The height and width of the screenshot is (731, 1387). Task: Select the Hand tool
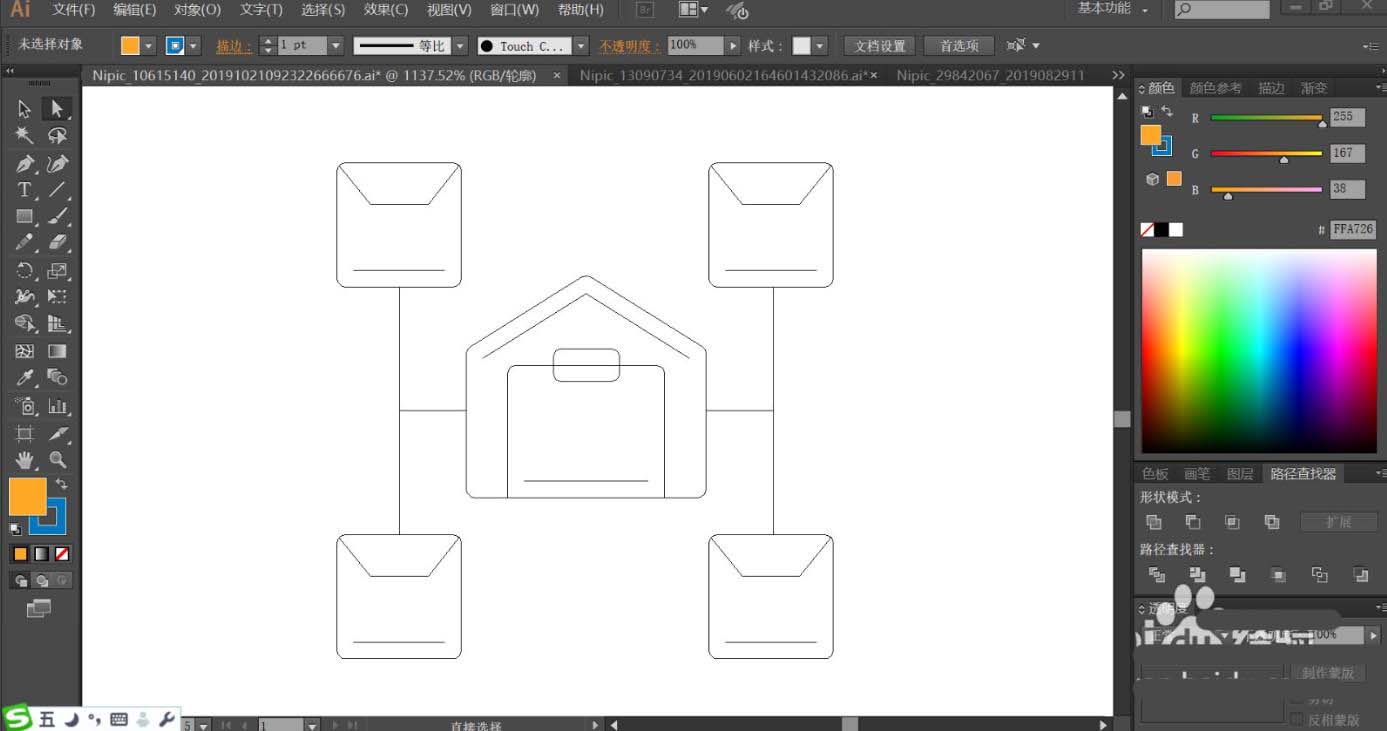[x=25, y=460]
